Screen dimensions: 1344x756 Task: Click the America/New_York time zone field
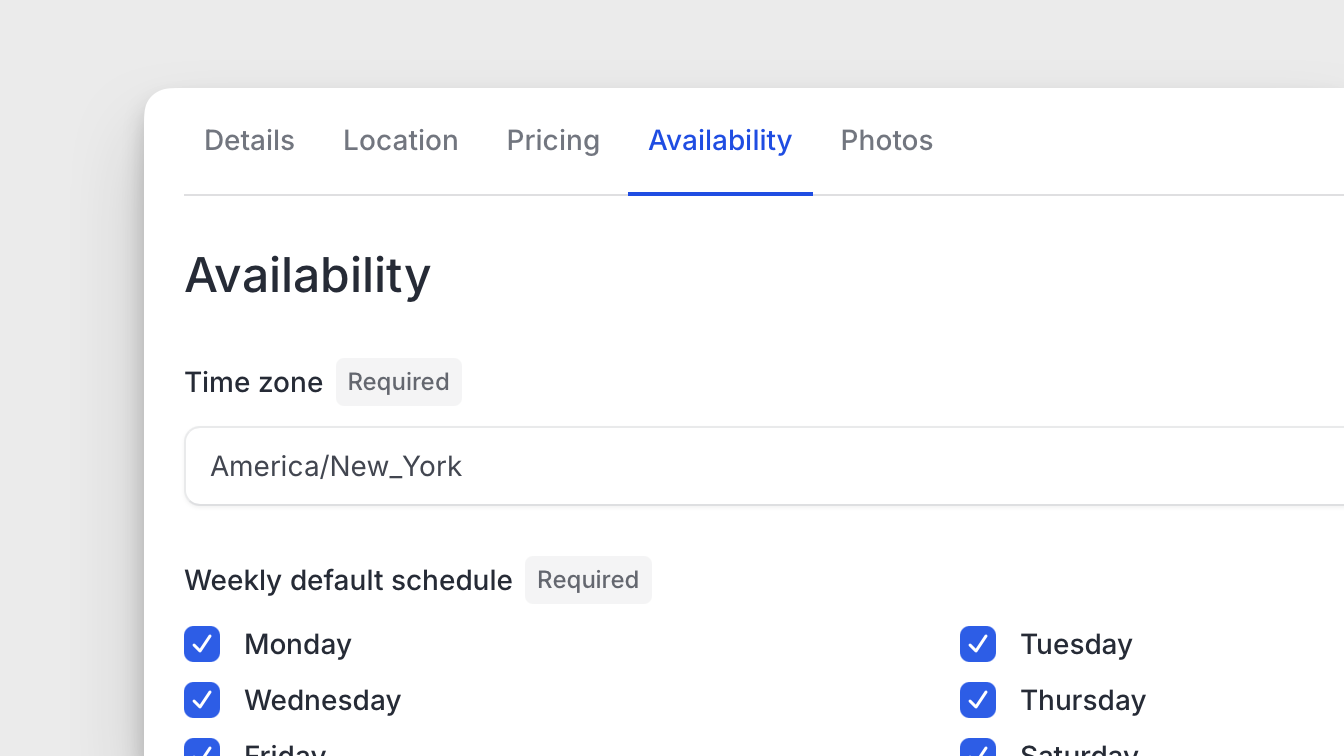760,466
